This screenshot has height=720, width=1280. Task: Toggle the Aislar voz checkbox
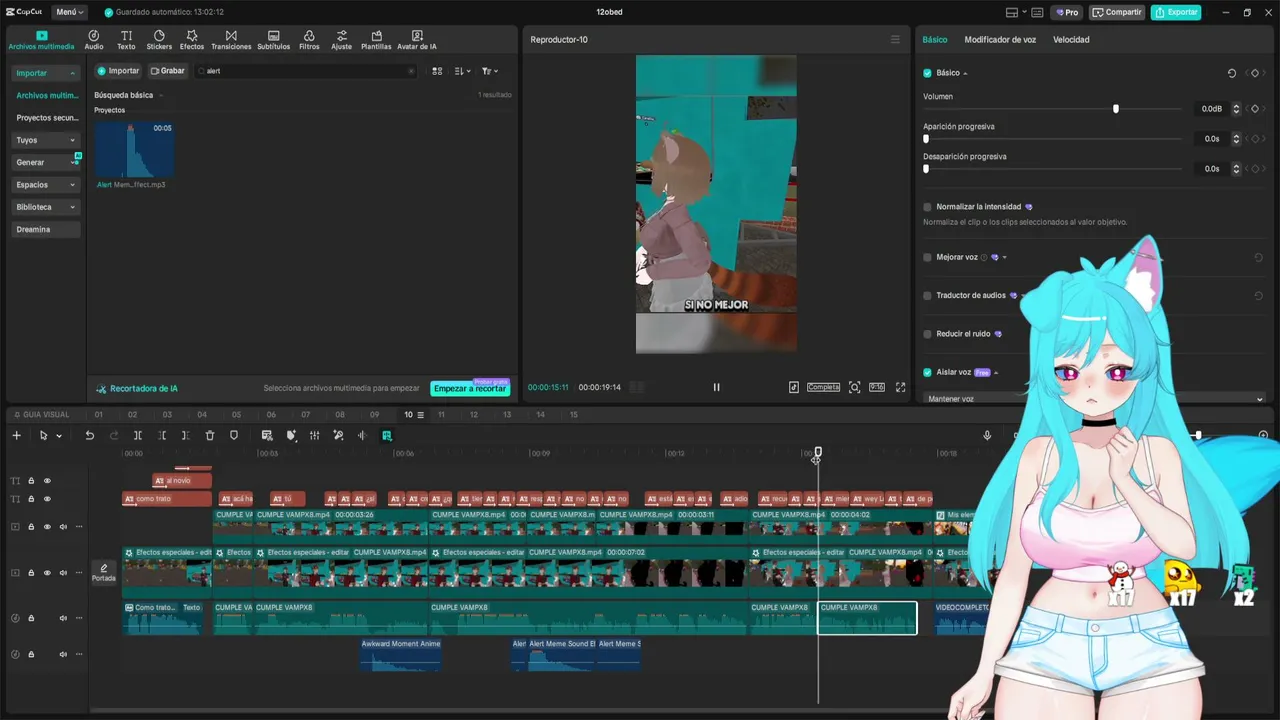927,372
